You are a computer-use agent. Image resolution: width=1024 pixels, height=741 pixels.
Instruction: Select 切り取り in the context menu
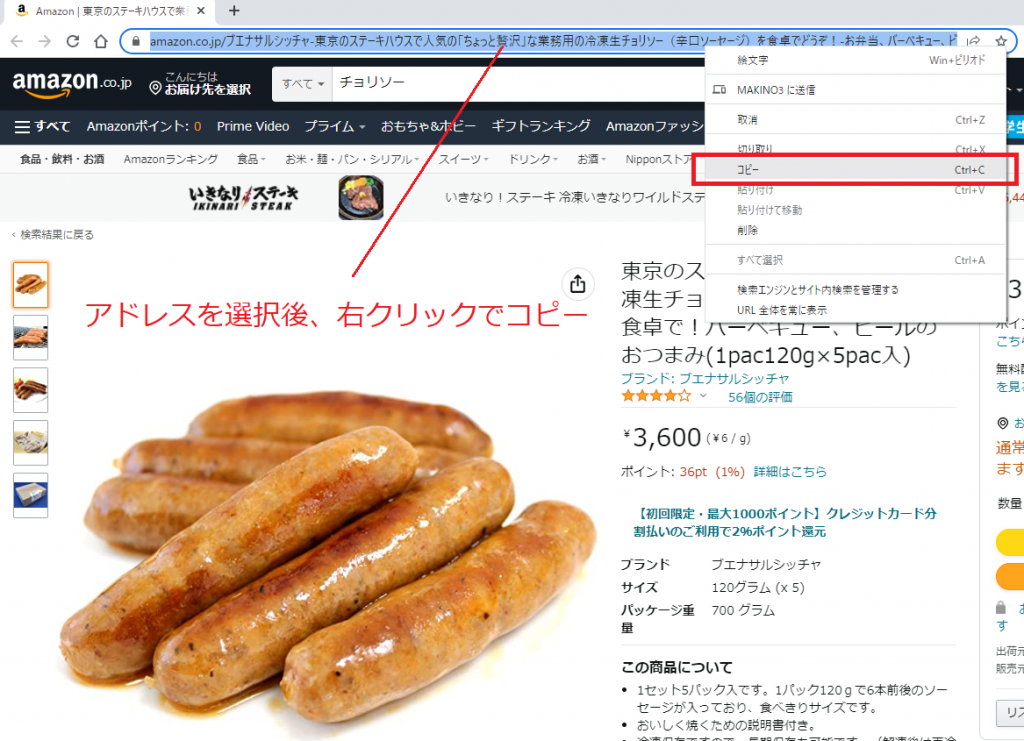pyautogui.click(x=856, y=149)
